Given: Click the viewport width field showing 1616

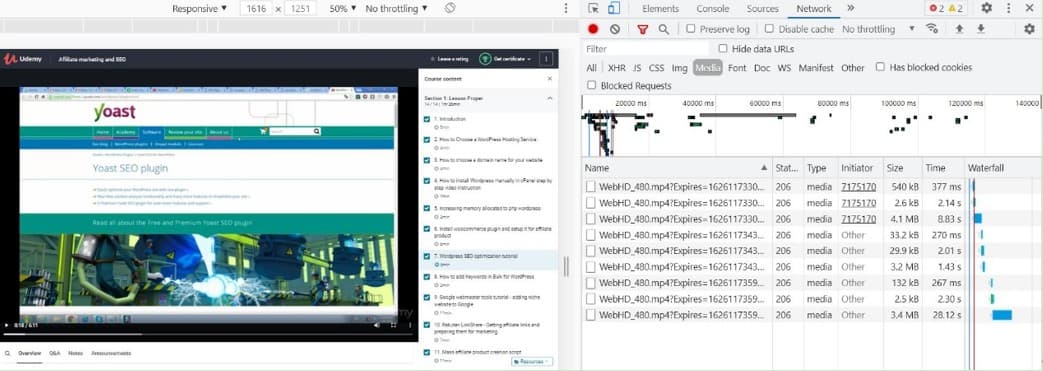Looking at the screenshot, I should [256, 9].
